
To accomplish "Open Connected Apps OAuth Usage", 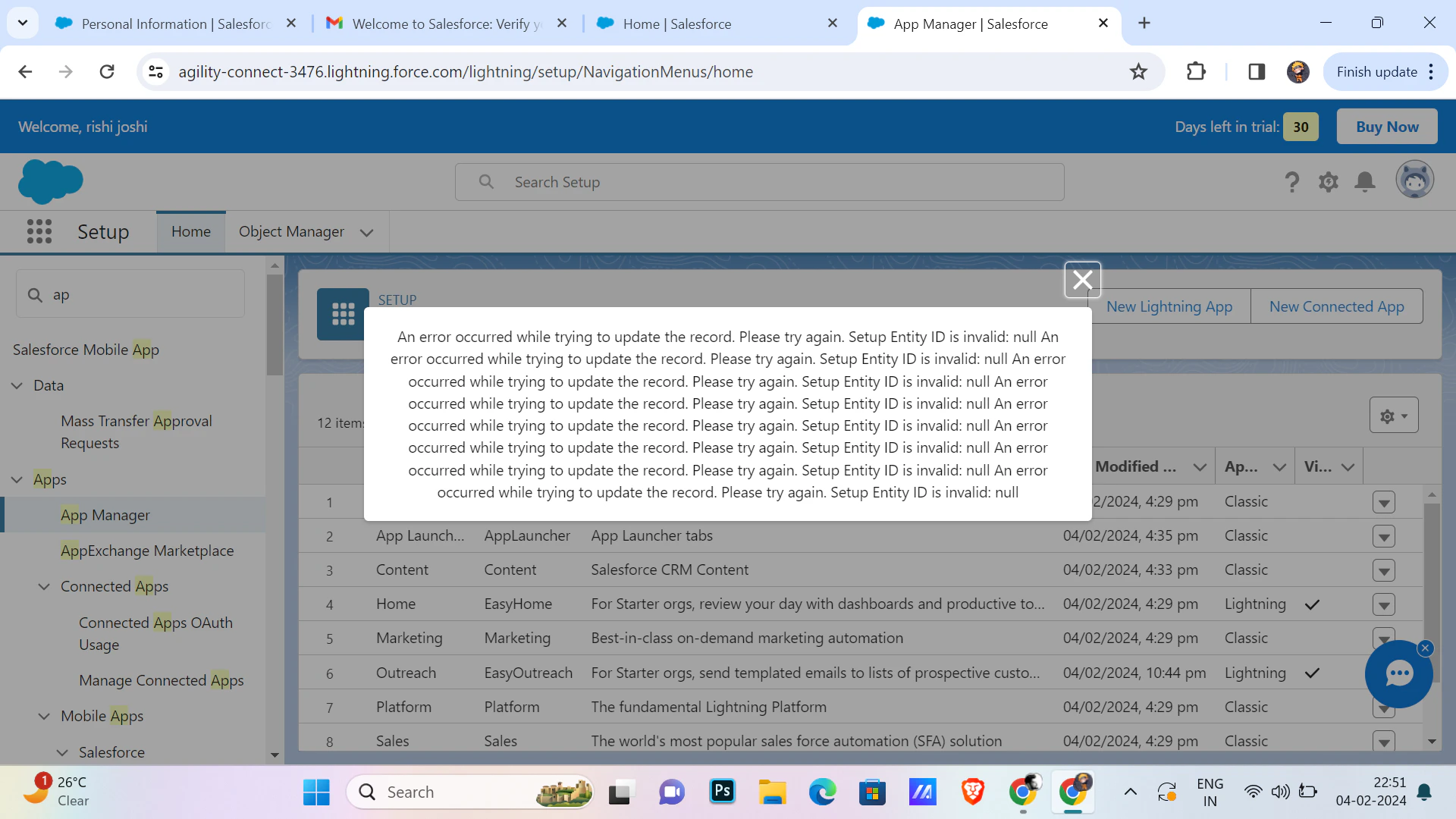I will click(155, 634).
